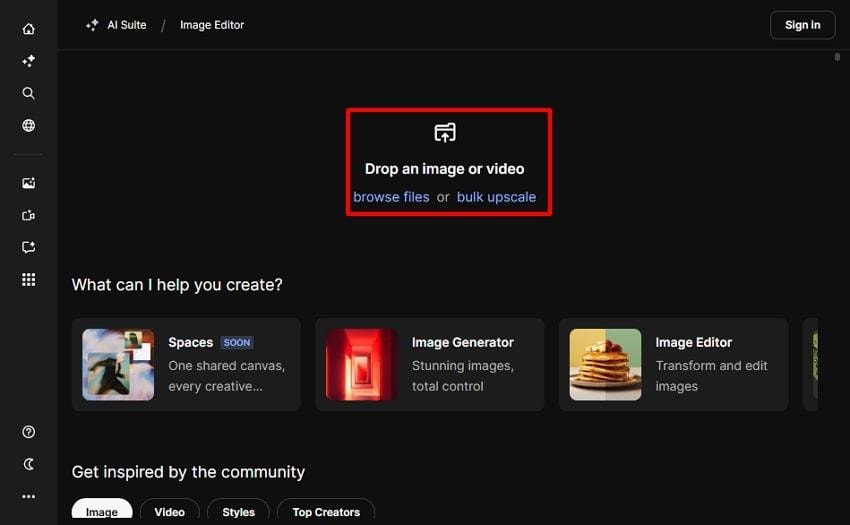850x525 pixels.
Task: Click 'Drop an image or video' text
Action: coord(445,169)
